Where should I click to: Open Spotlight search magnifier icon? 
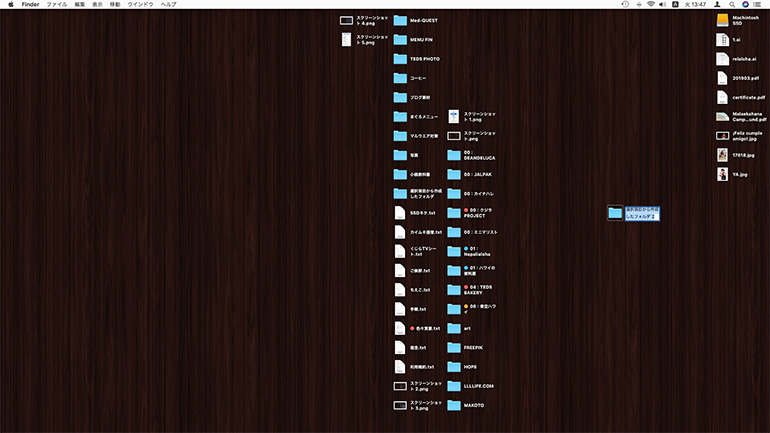pos(732,4)
